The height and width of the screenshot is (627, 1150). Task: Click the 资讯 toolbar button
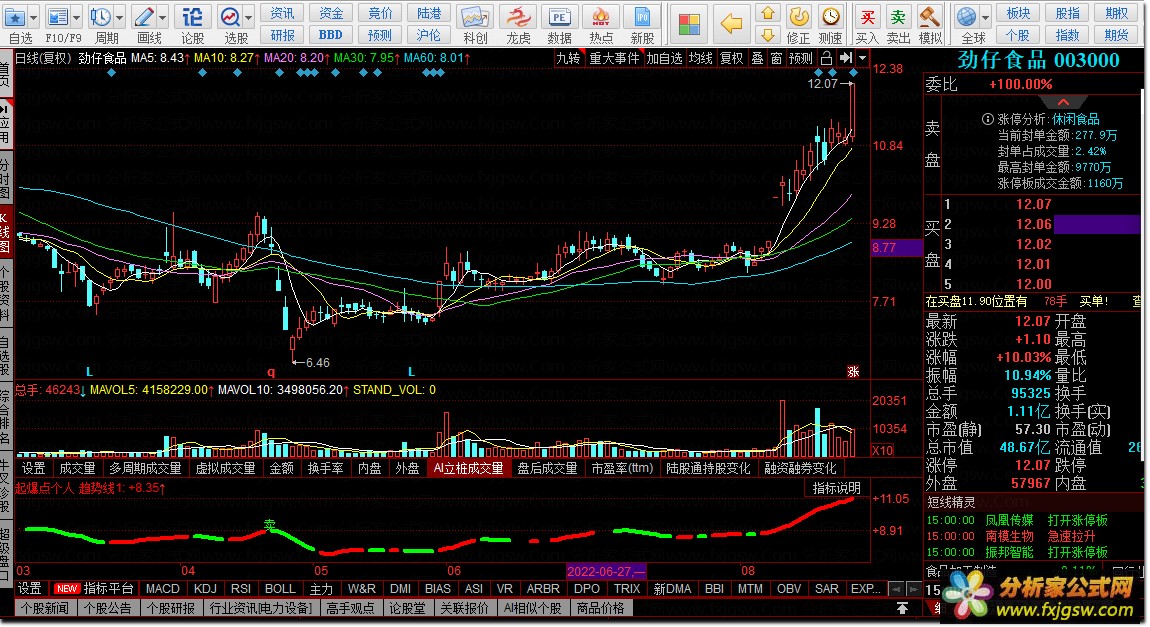click(282, 13)
